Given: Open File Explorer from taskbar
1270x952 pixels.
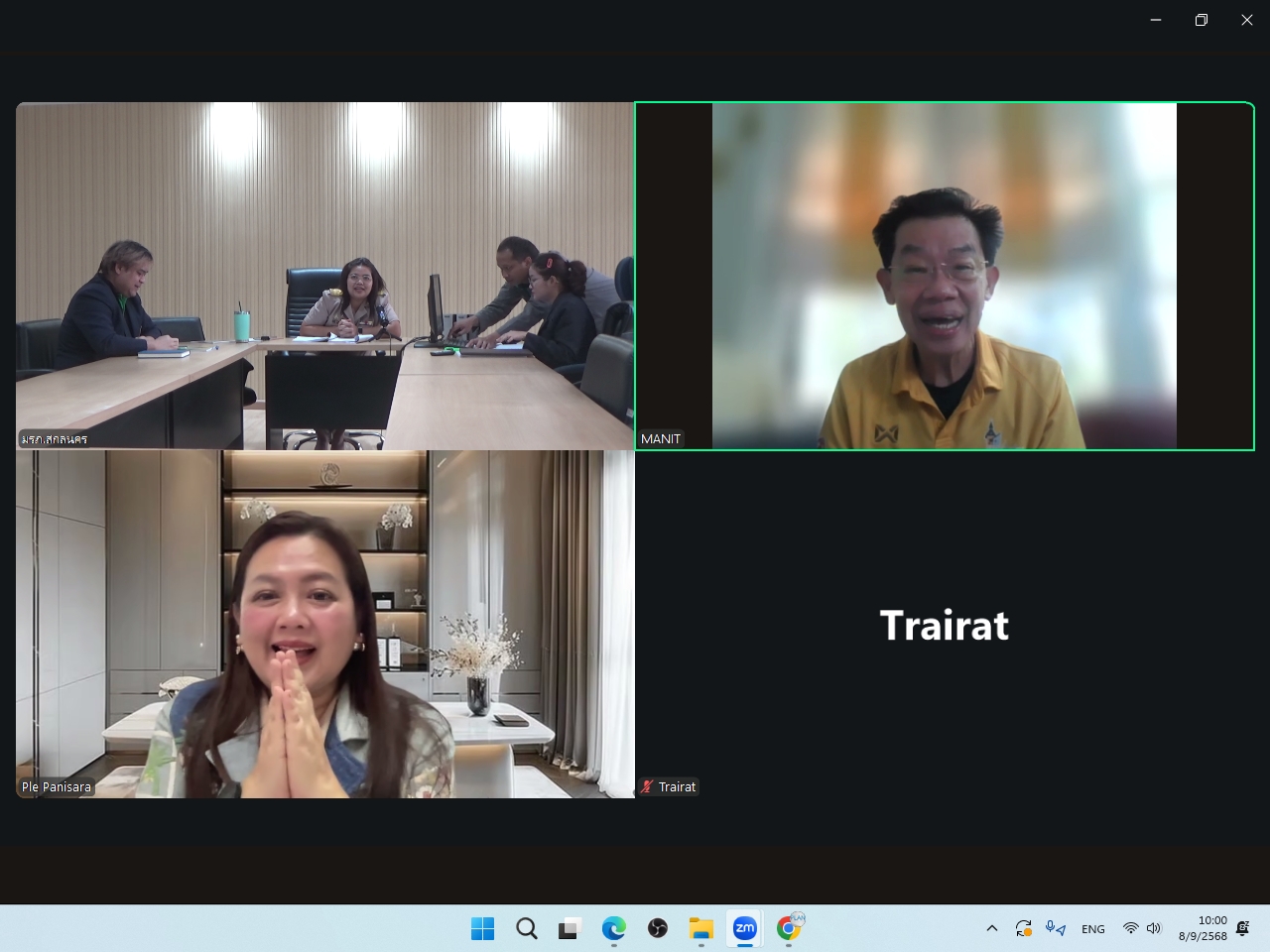Looking at the screenshot, I should 701,928.
